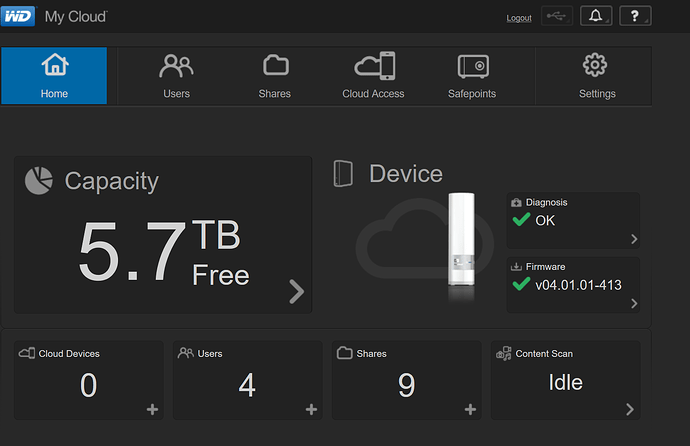Expand the Content Scan arrow

(630, 409)
